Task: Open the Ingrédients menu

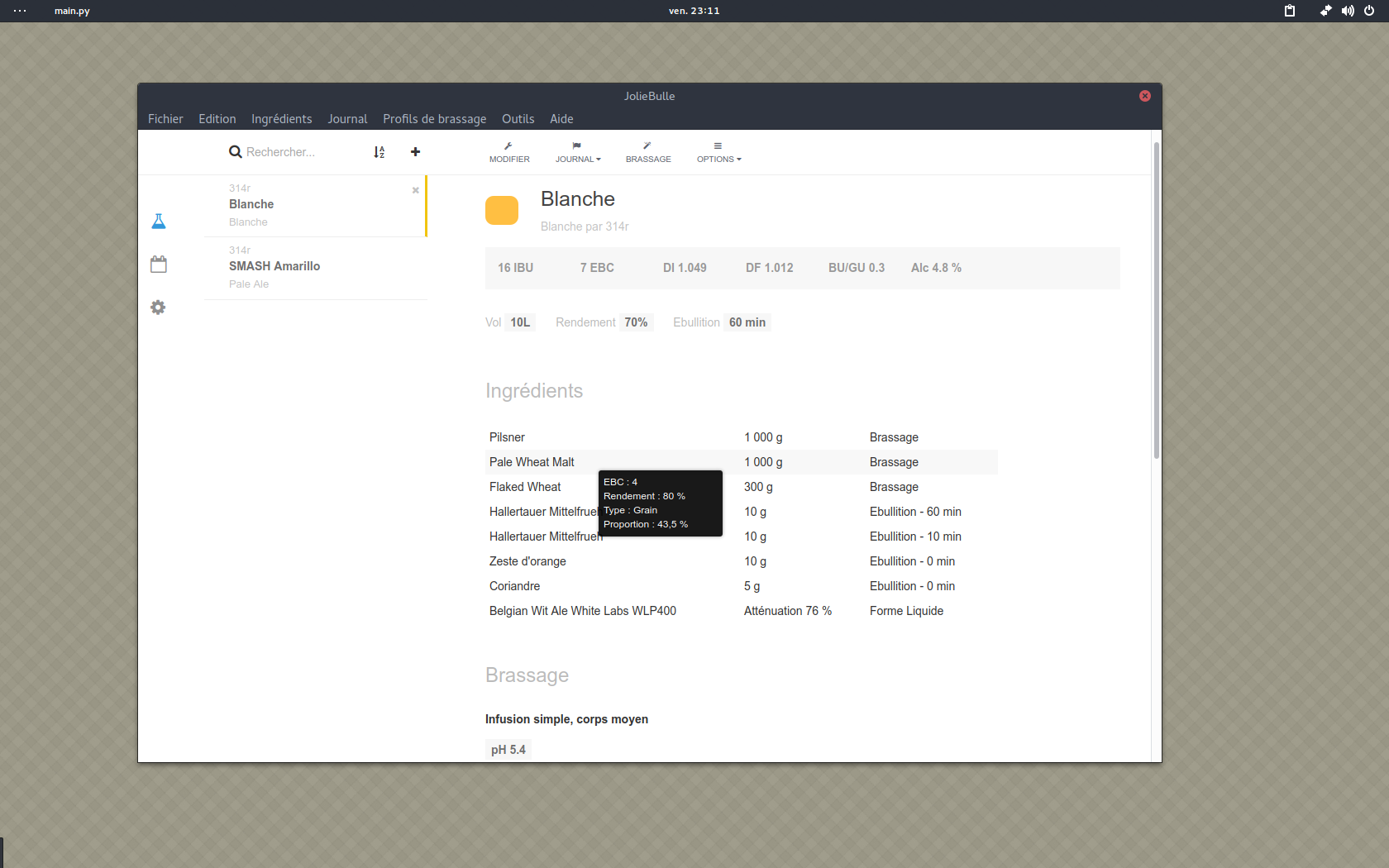Action: point(281,119)
